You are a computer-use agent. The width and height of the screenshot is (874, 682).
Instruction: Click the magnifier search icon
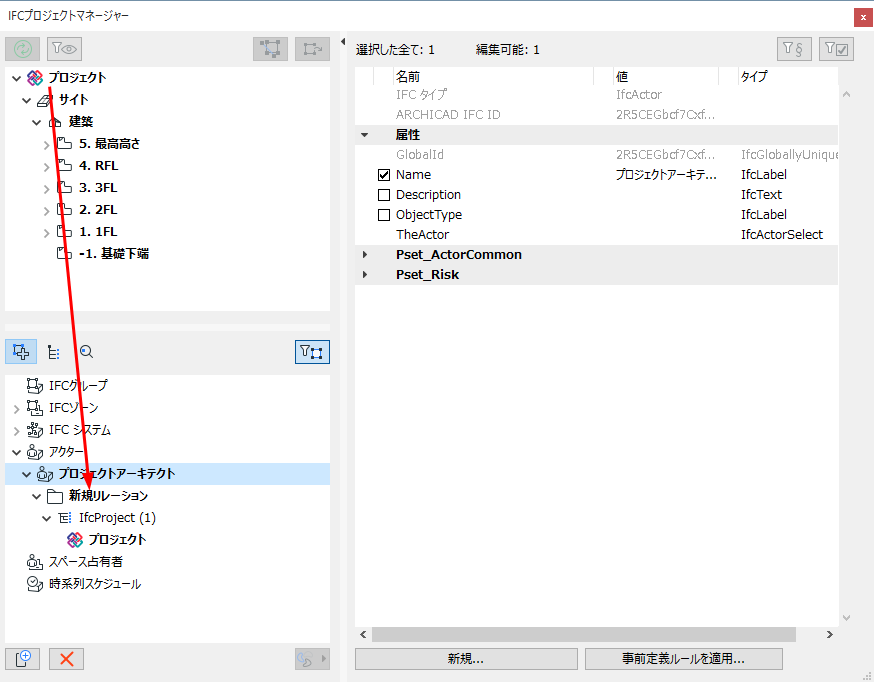click(86, 352)
